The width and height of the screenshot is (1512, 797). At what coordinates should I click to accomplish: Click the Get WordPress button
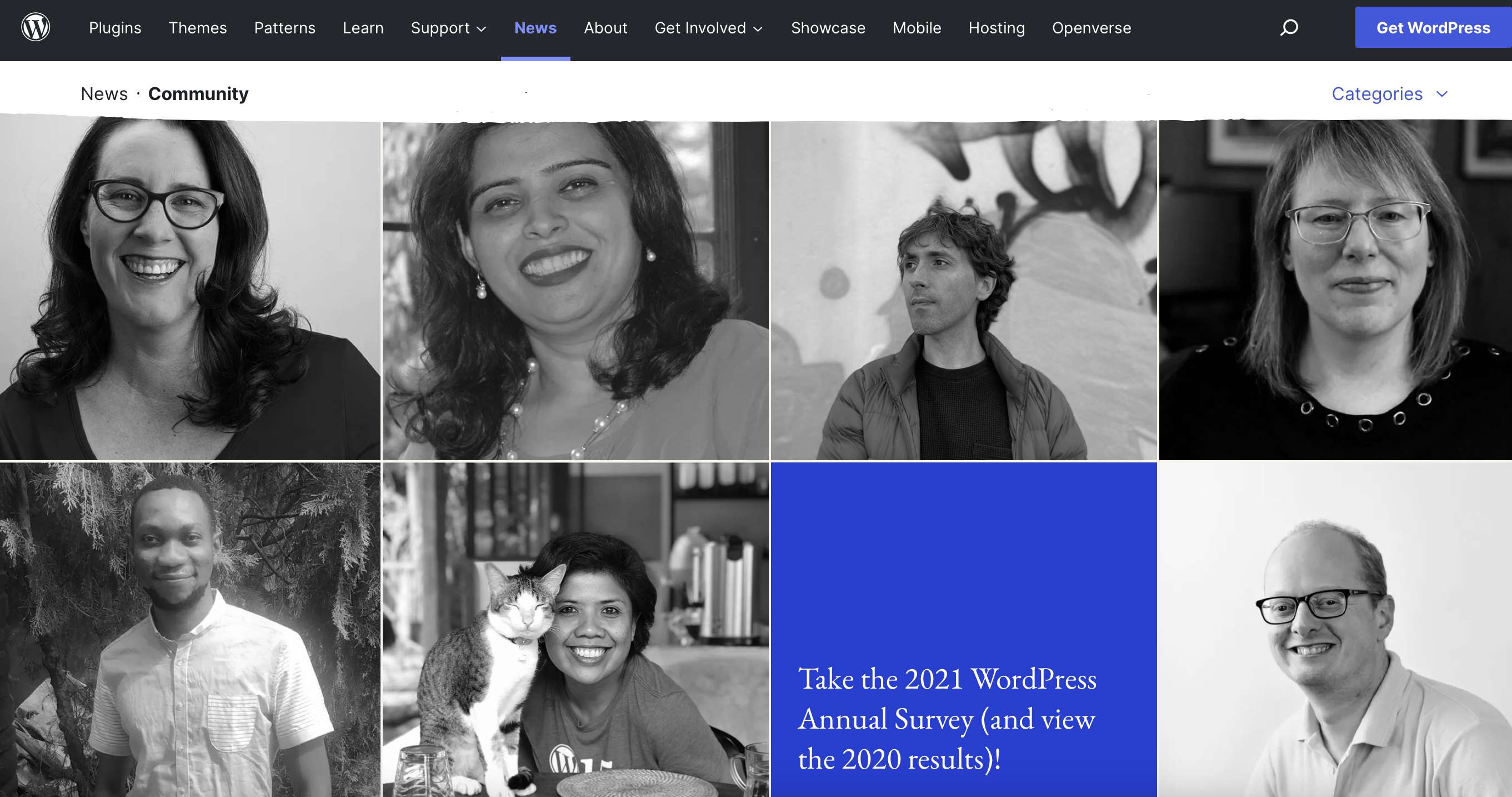point(1433,28)
